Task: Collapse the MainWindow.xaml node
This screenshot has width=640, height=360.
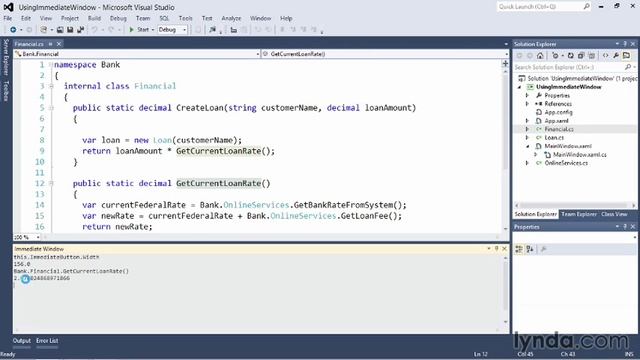Action: coord(527,146)
